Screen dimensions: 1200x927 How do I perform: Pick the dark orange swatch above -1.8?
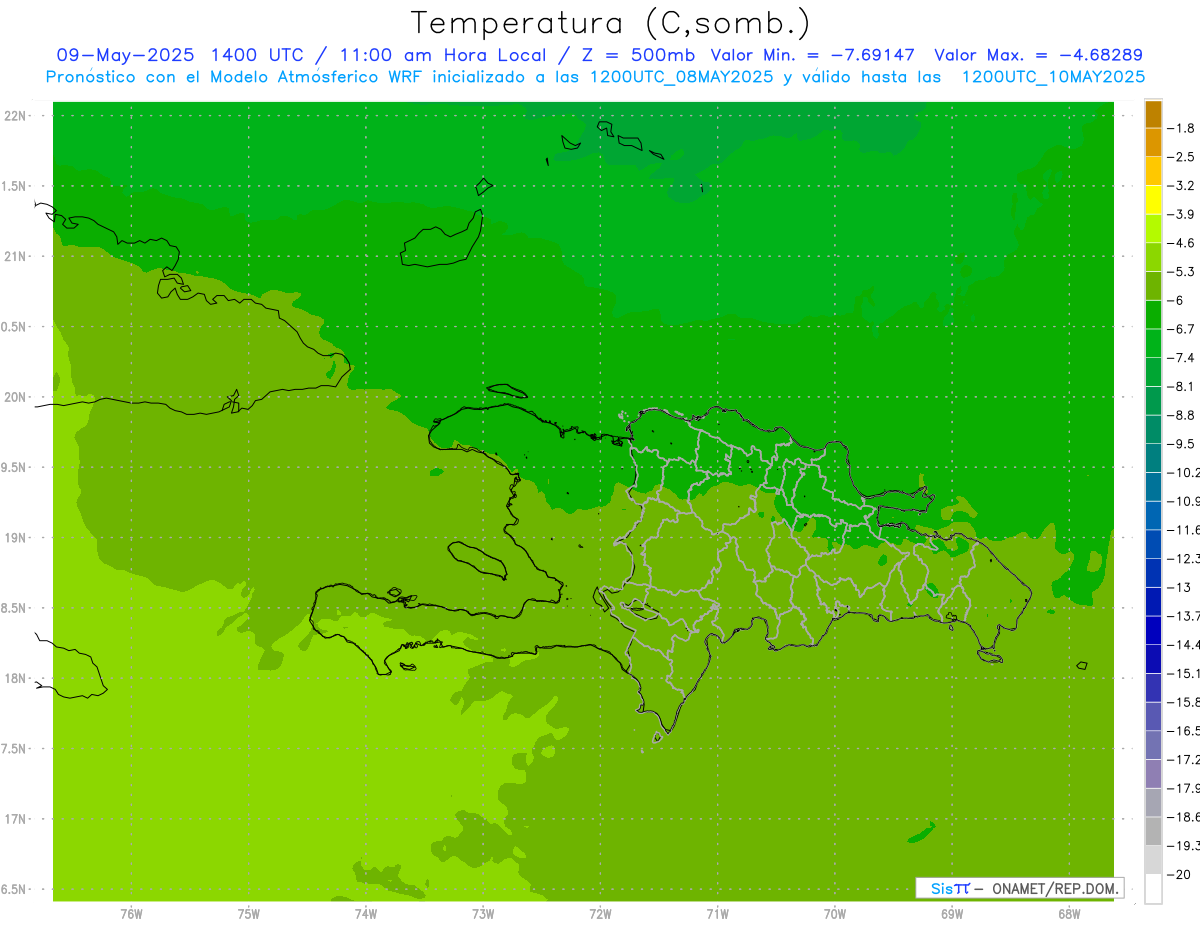(1153, 114)
